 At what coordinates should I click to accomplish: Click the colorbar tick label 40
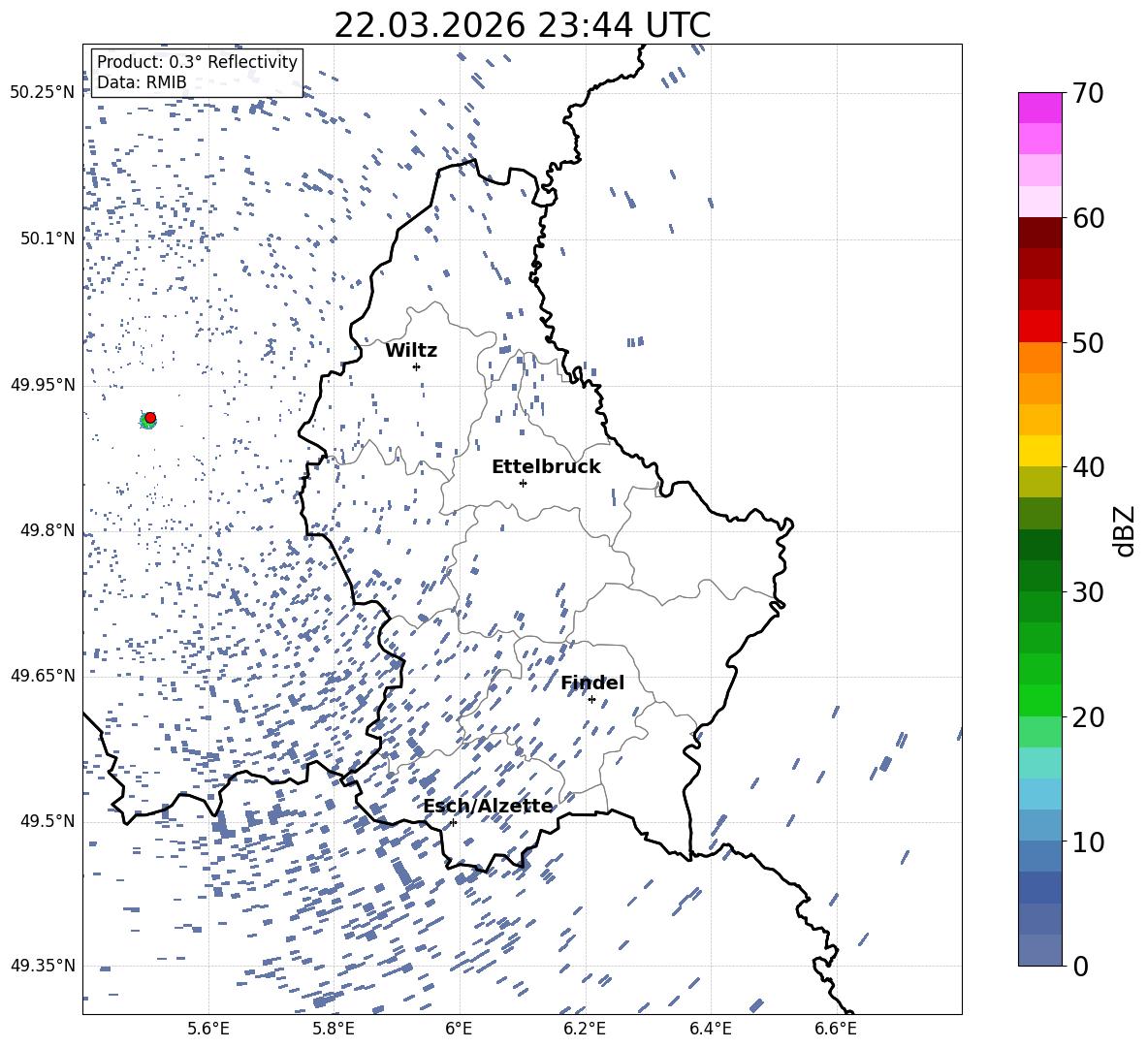1088,467
